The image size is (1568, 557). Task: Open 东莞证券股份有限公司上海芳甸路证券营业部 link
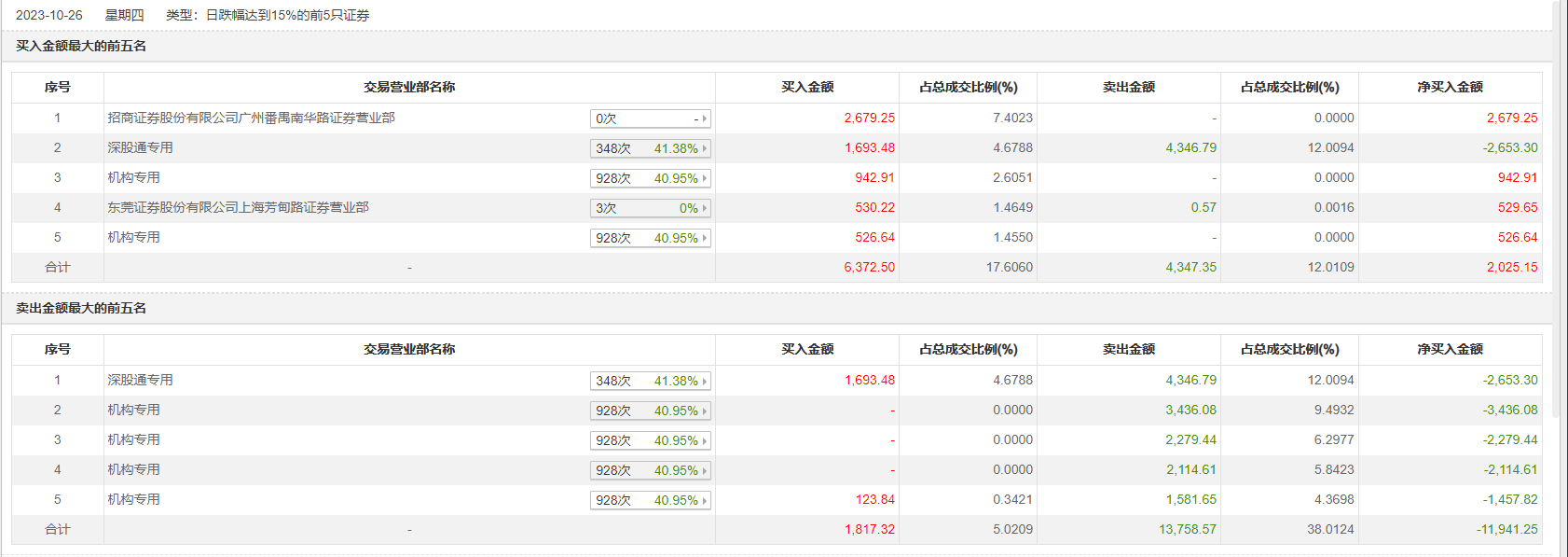(238, 207)
